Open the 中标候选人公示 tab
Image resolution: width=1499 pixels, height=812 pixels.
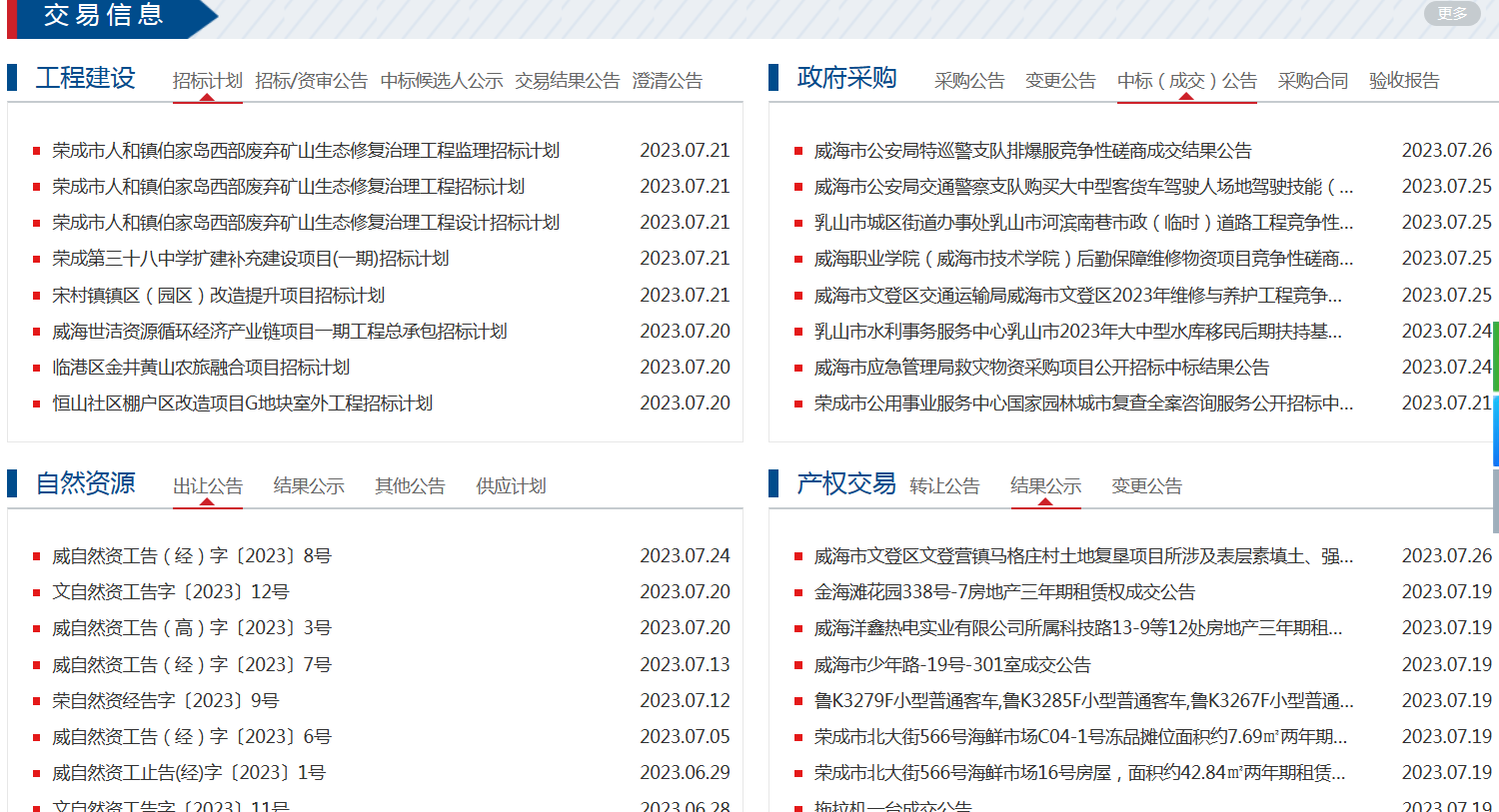(442, 81)
